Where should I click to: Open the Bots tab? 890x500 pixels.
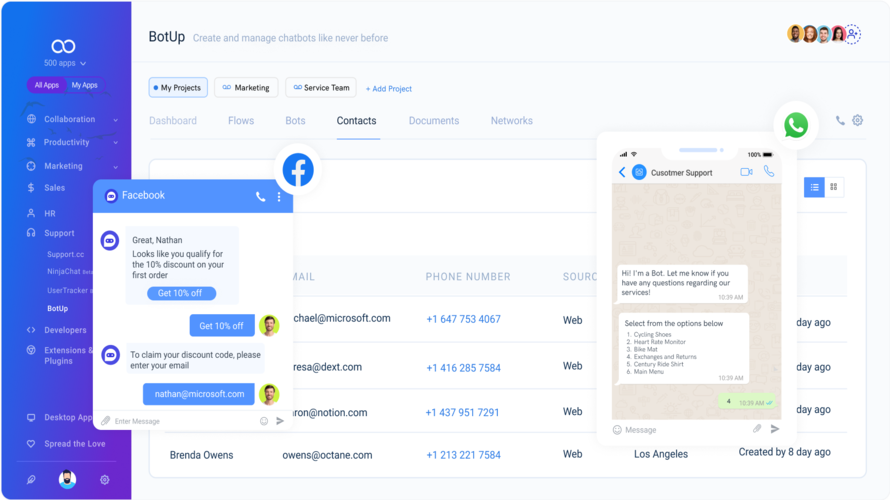click(x=295, y=121)
